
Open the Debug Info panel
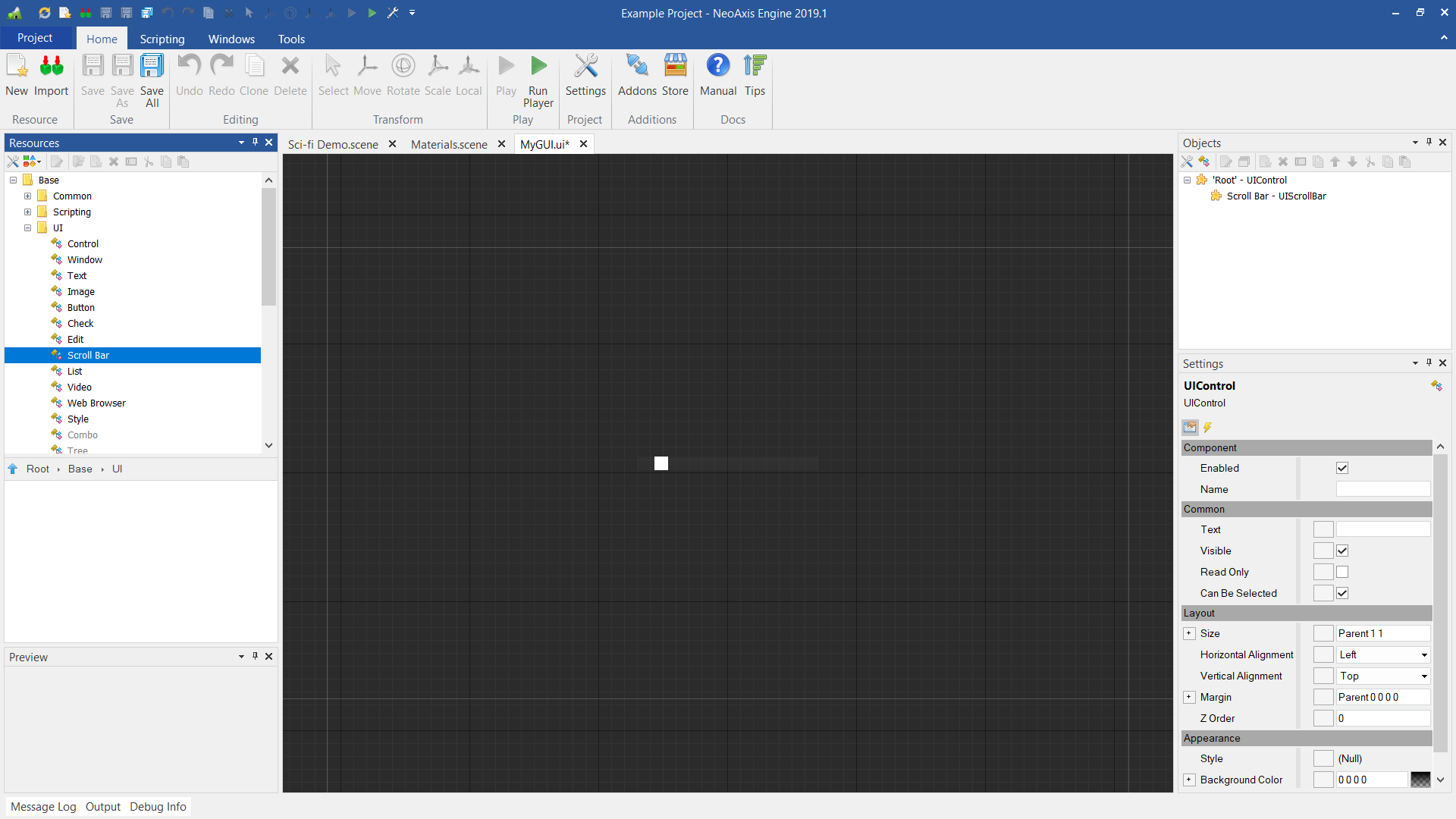[157, 806]
